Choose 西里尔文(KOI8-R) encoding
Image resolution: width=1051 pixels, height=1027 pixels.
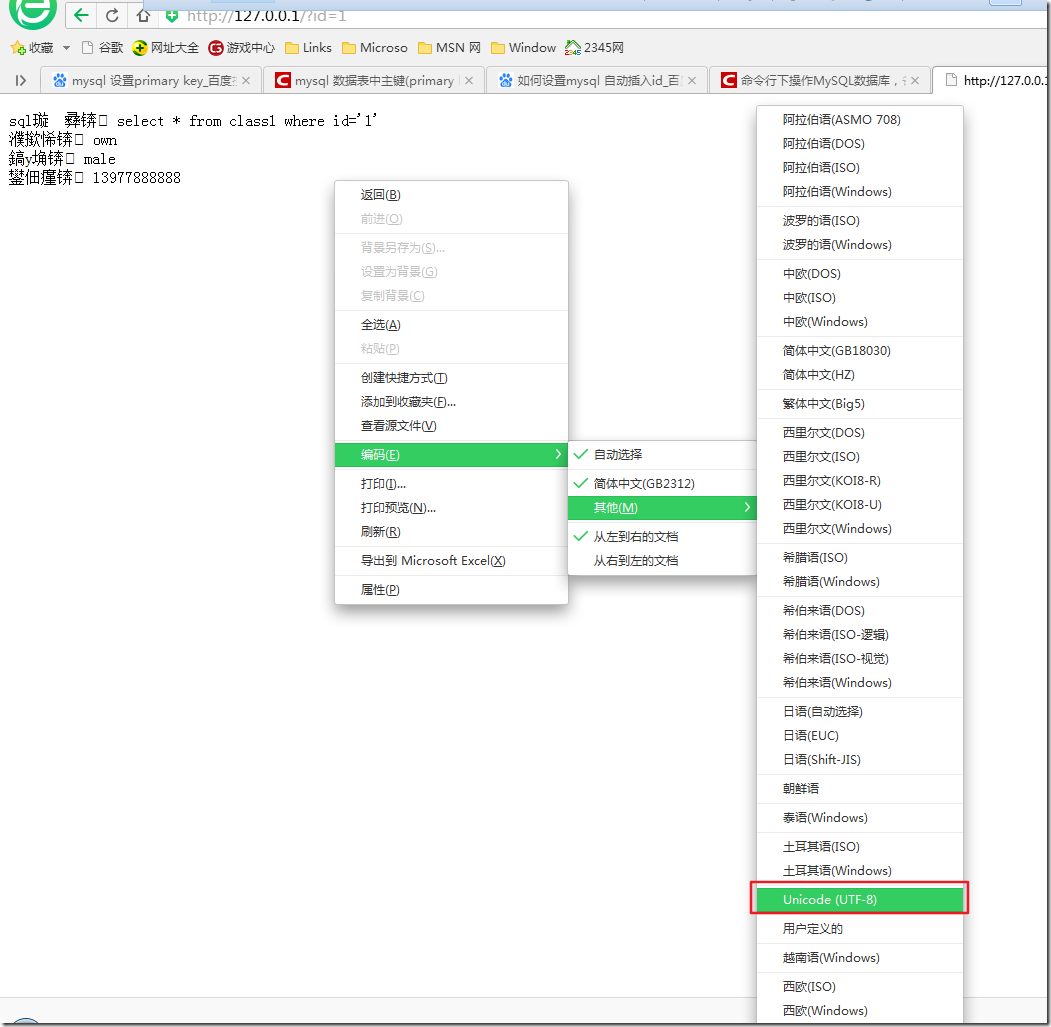860,481
